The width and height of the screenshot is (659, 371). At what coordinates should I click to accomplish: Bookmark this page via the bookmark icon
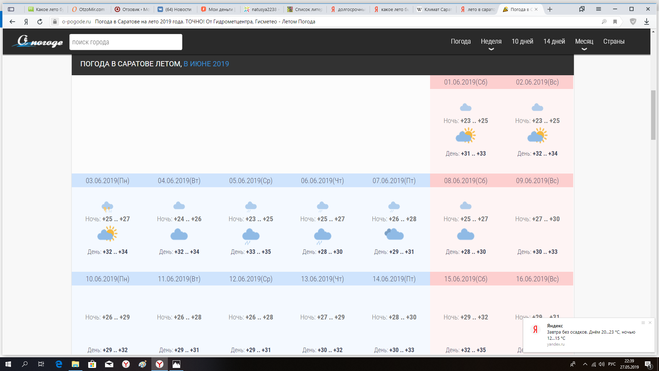(615, 21)
